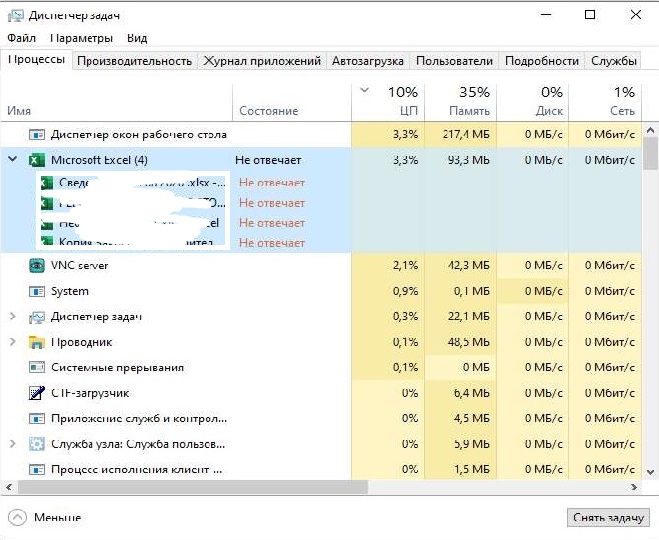659x540 pixels.
Task: Expand the Диспетчер задач process row
Action: coord(13,316)
